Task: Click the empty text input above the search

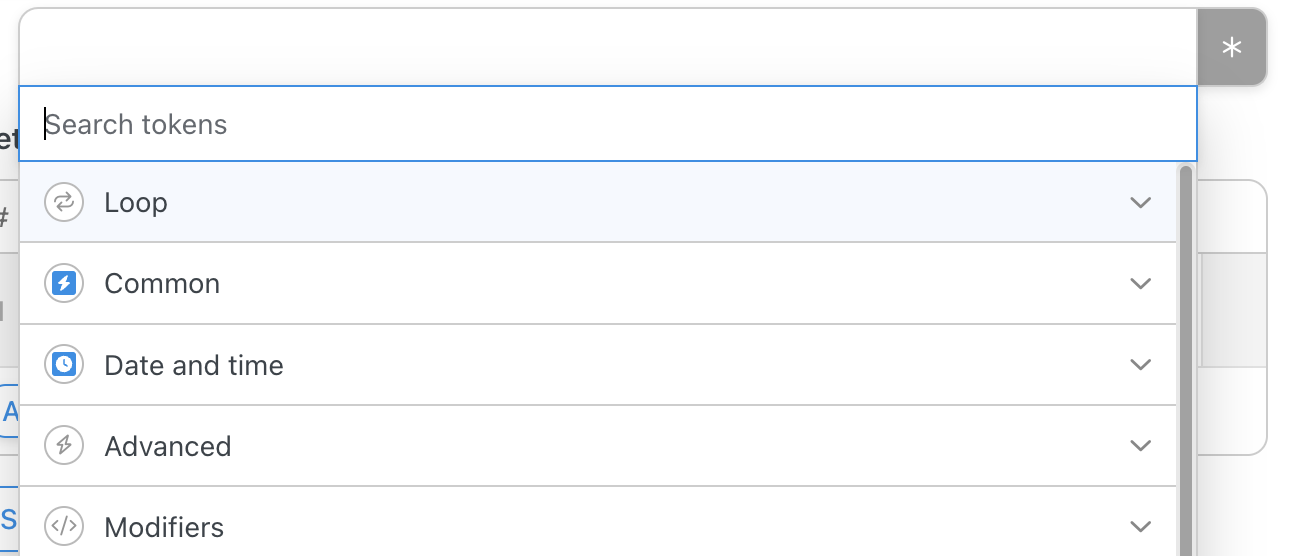Action: pyautogui.click(x=608, y=47)
